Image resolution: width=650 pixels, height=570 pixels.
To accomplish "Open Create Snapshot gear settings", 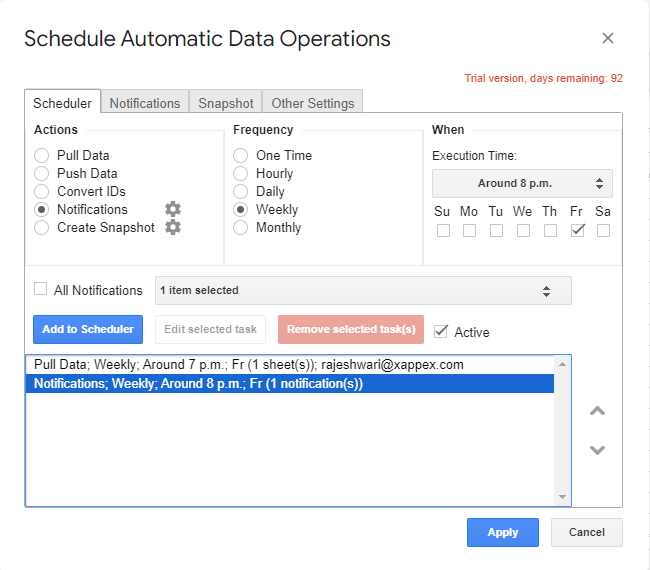I will point(173,227).
